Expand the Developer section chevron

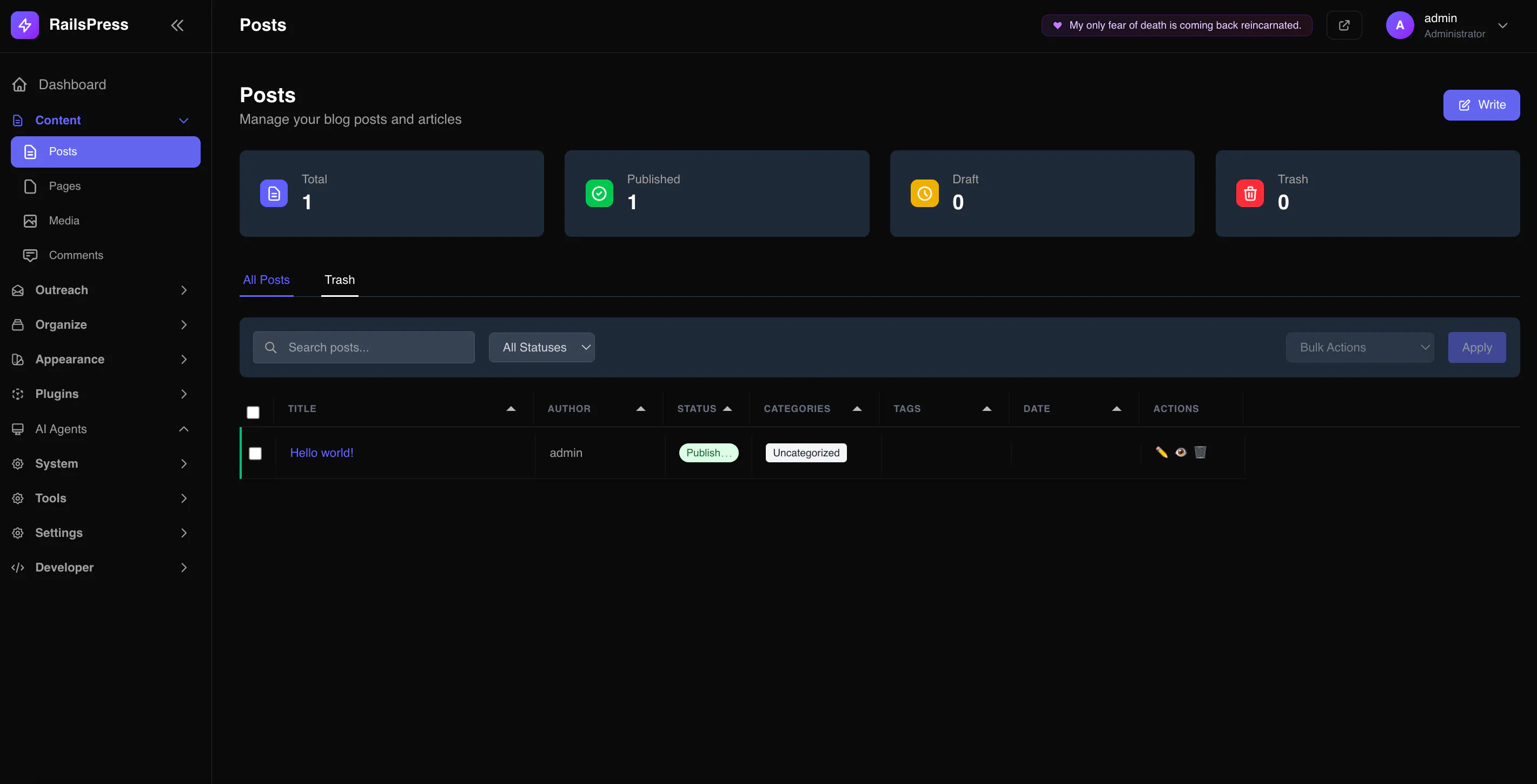click(x=184, y=567)
